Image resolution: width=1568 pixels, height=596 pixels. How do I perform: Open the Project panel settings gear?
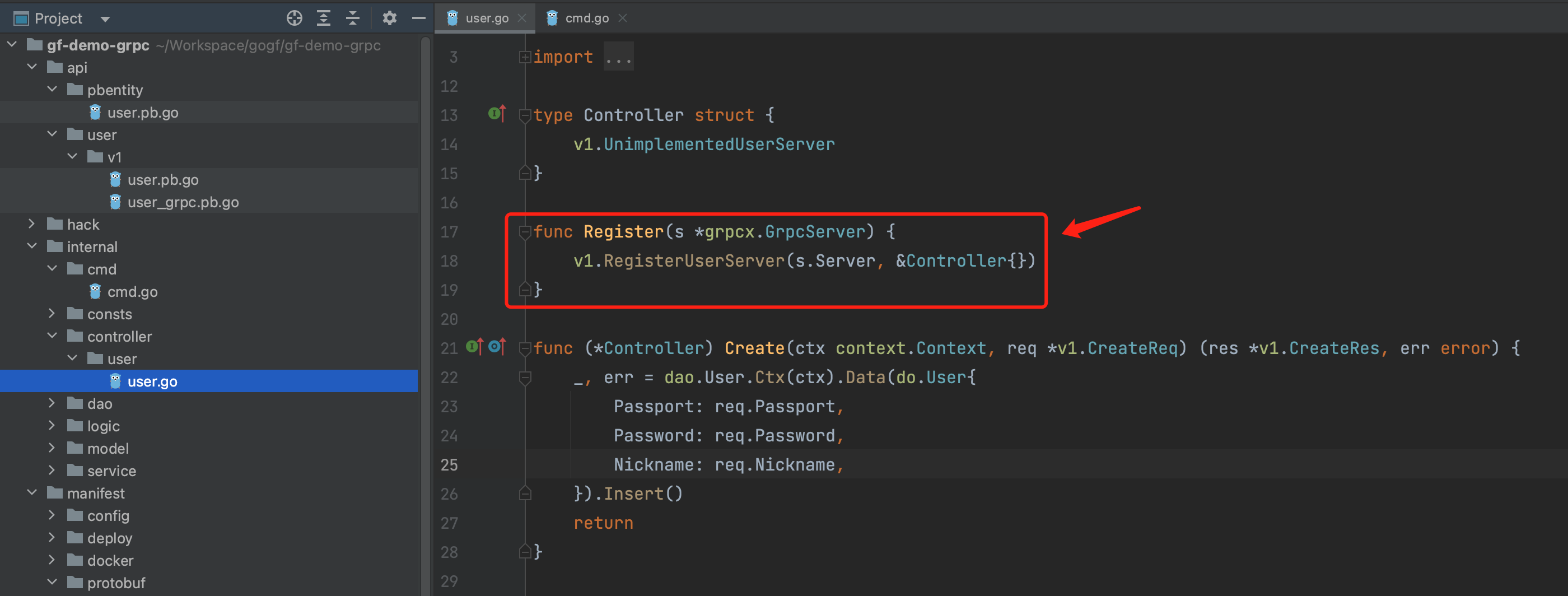[389, 18]
